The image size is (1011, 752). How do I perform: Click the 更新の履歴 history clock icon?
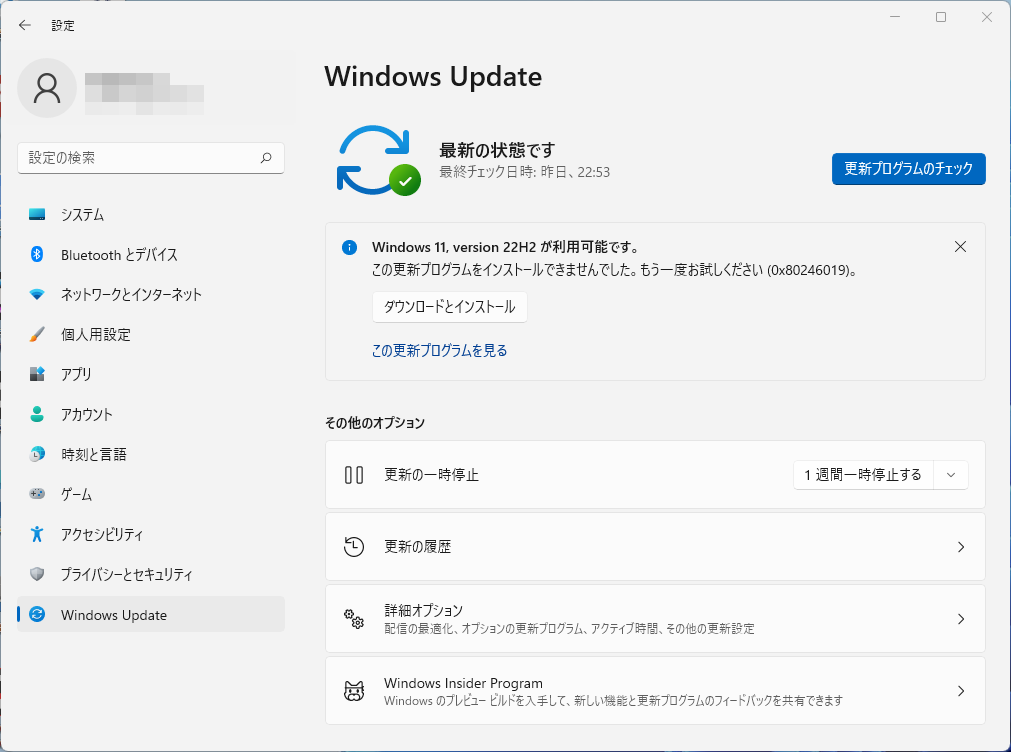click(x=354, y=547)
